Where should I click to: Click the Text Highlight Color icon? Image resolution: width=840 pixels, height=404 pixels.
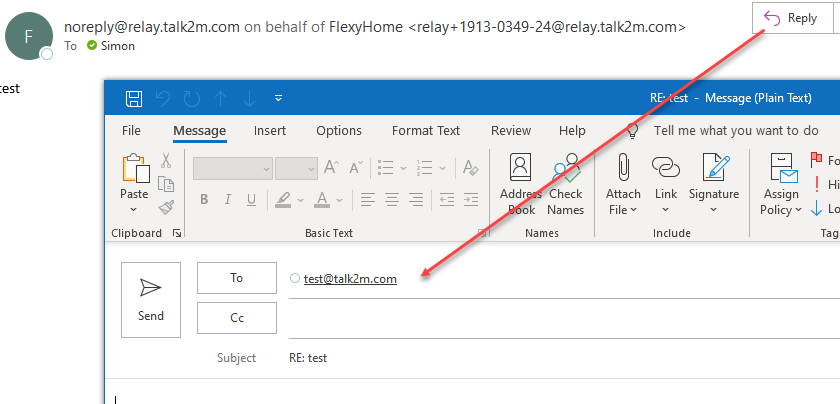[x=283, y=200]
